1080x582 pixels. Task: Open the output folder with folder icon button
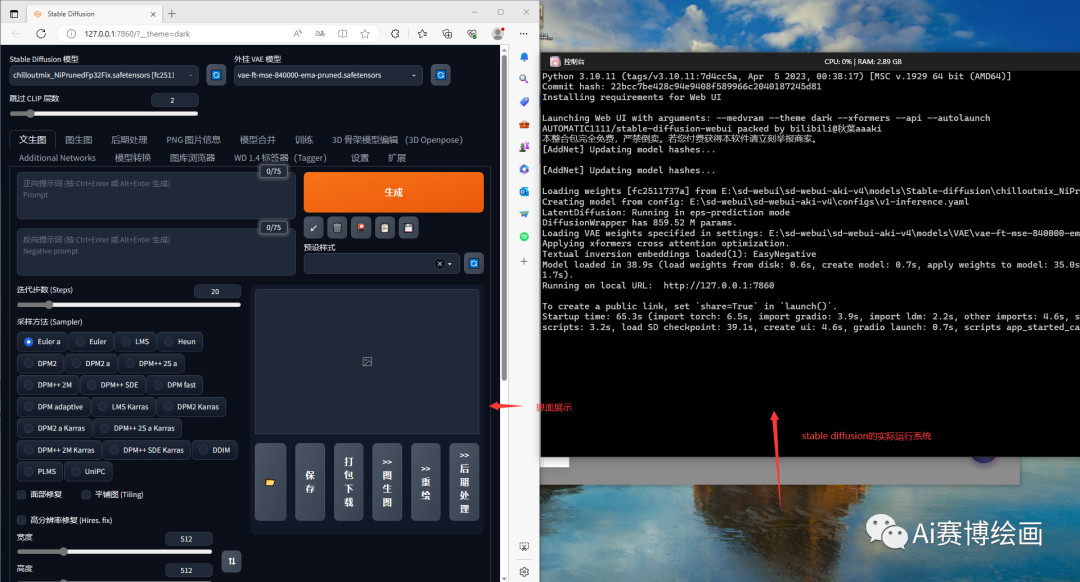pyautogui.click(x=270, y=482)
